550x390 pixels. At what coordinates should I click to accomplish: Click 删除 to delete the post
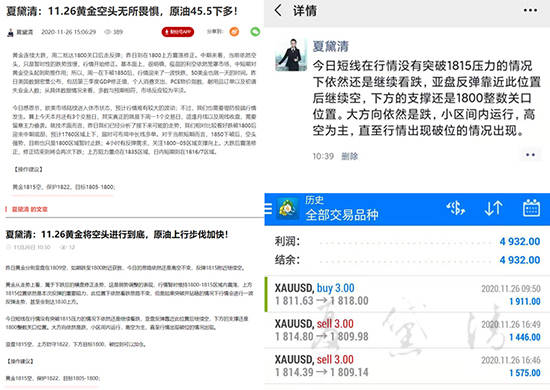[x=349, y=156]
